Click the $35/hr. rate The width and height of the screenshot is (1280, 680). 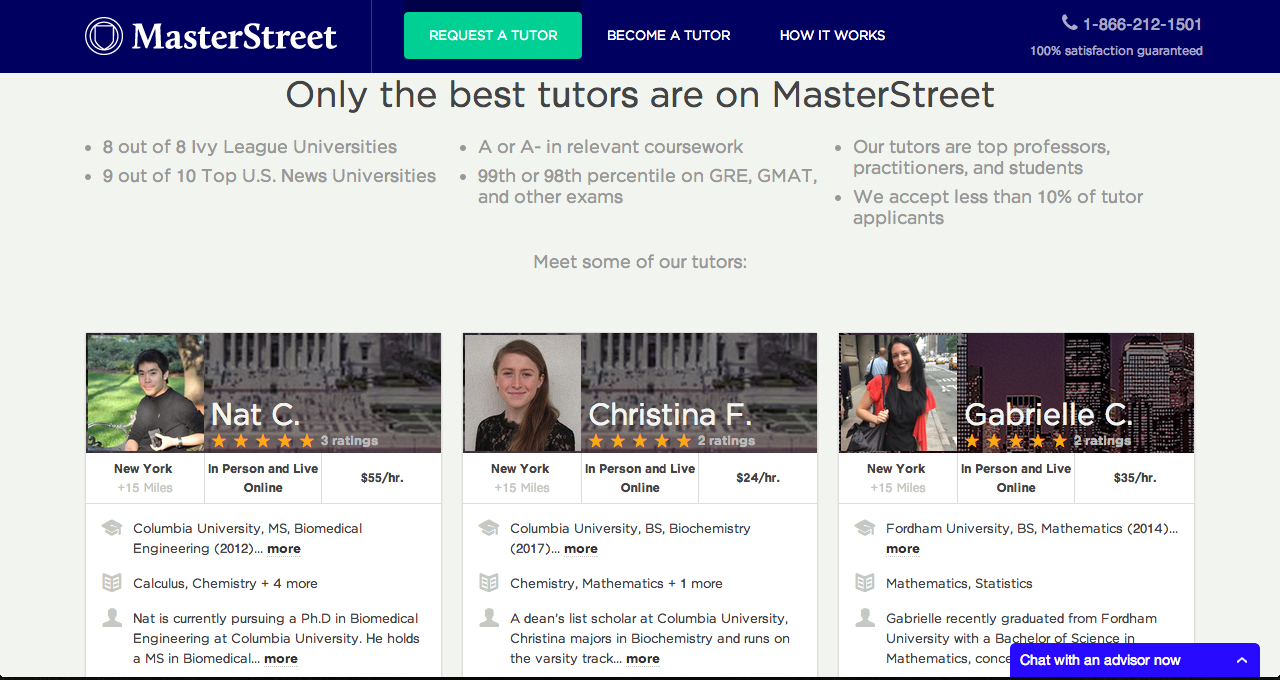[1135, 478]
